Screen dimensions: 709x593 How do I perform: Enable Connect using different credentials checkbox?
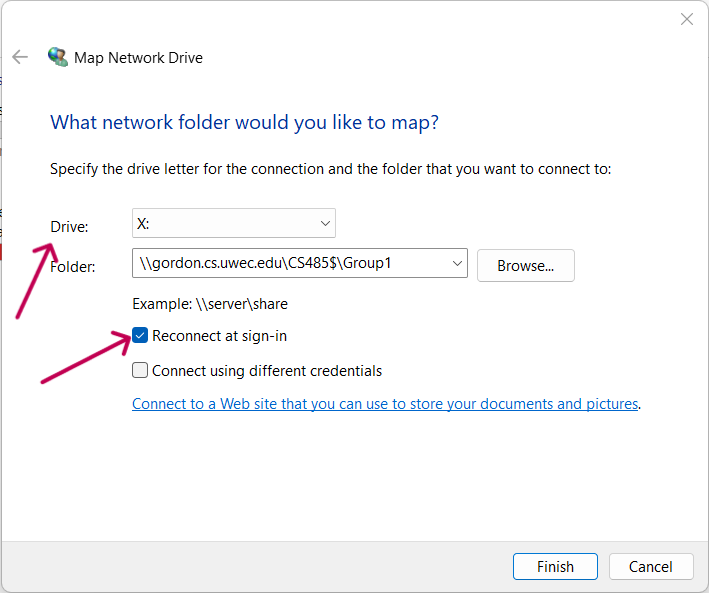coord(140,370)
